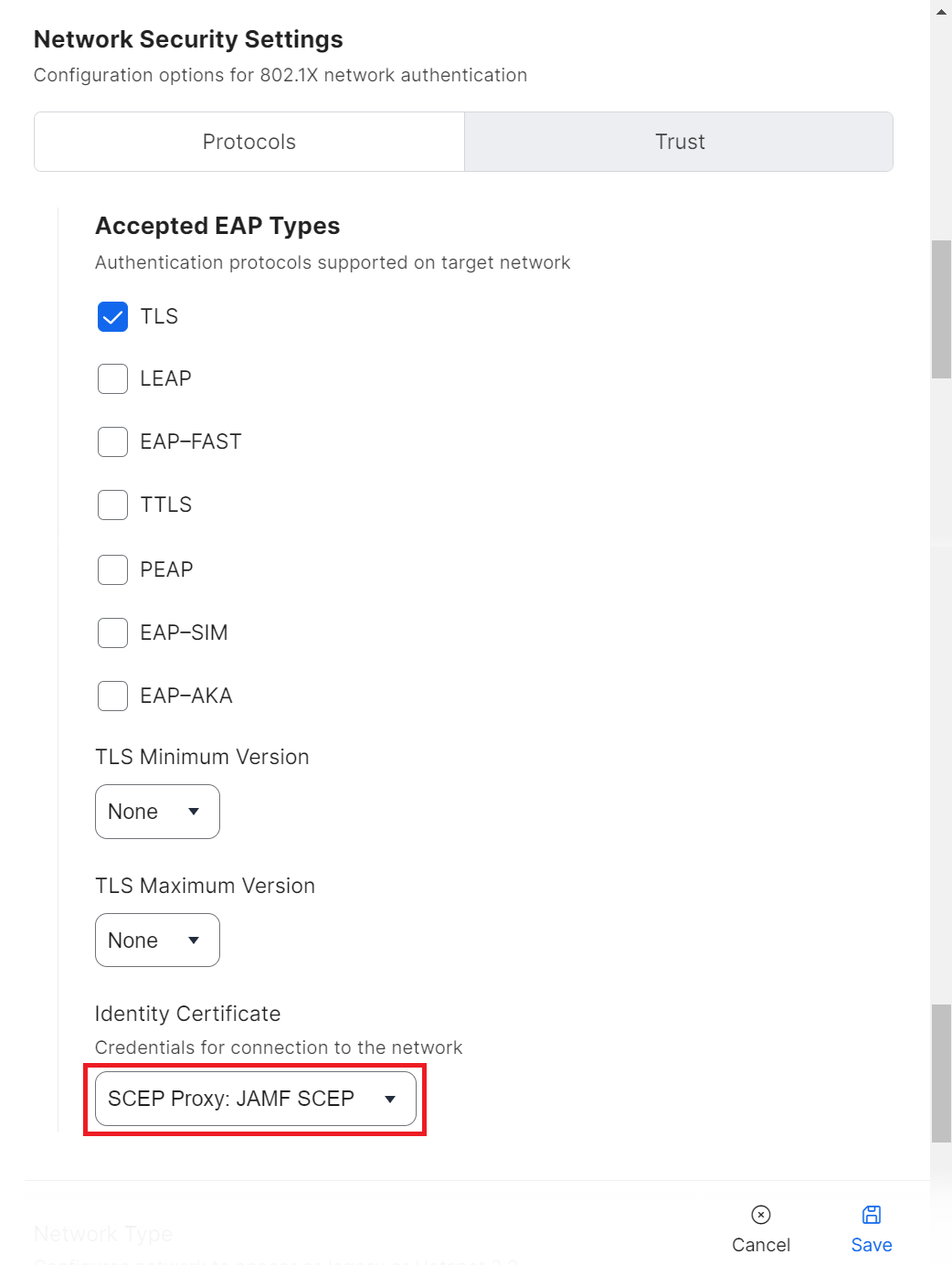Uncheck the TLS checkbox
The image size is (952, 1265).
112,317
